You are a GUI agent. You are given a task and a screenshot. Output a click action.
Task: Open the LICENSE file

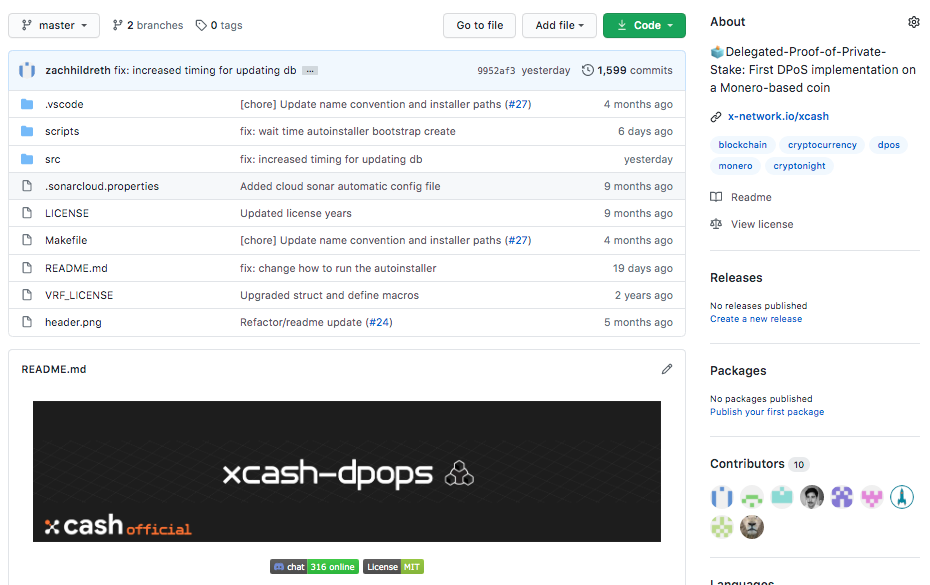point(67,213)
